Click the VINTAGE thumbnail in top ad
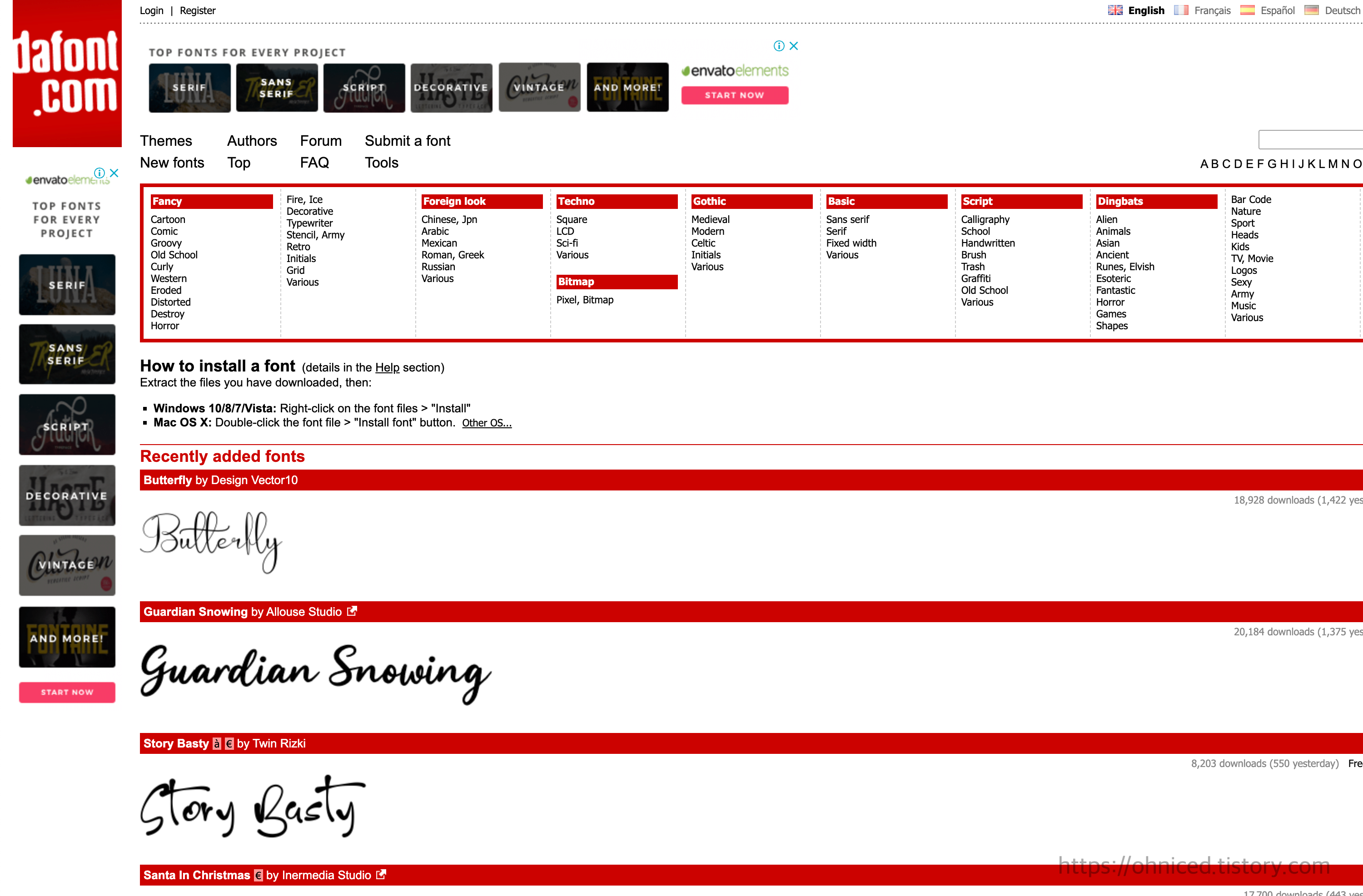 [x=539, y=88]
